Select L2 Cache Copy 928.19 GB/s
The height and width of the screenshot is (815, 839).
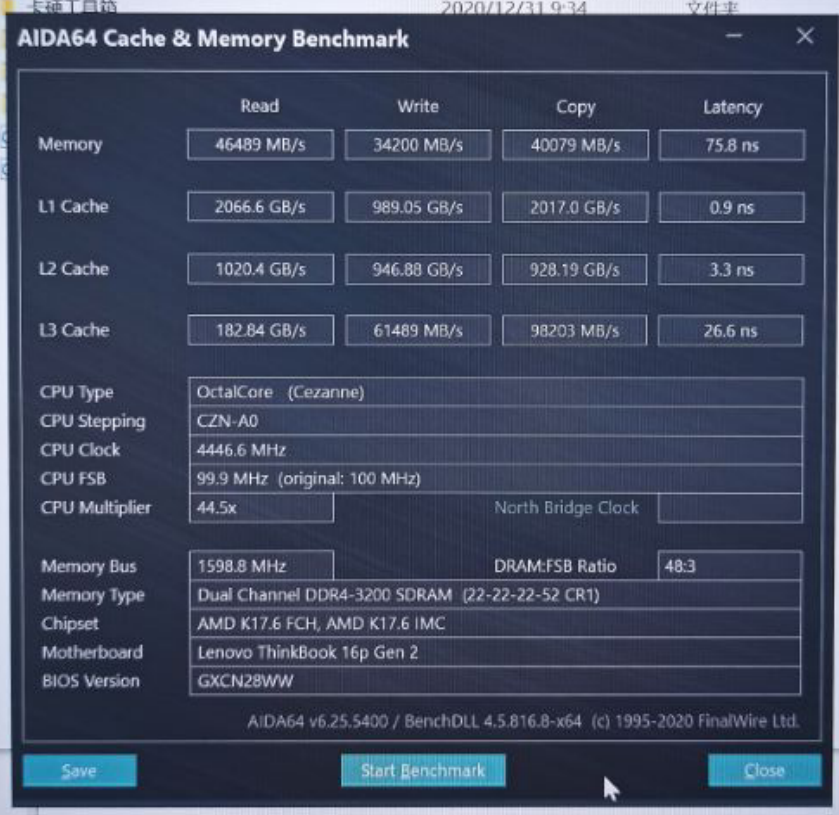click(575, 269)
